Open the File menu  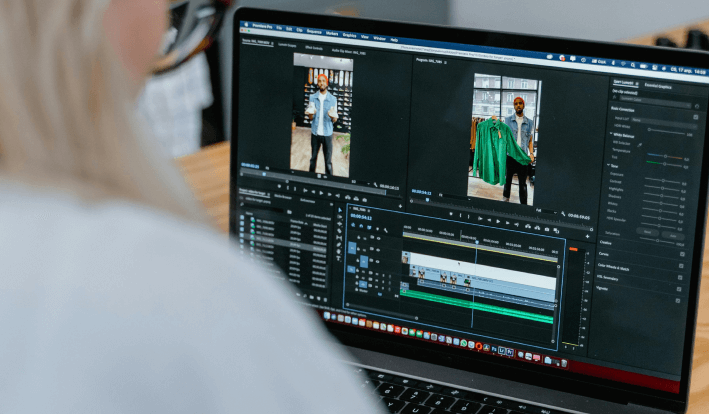click(279, 28)
